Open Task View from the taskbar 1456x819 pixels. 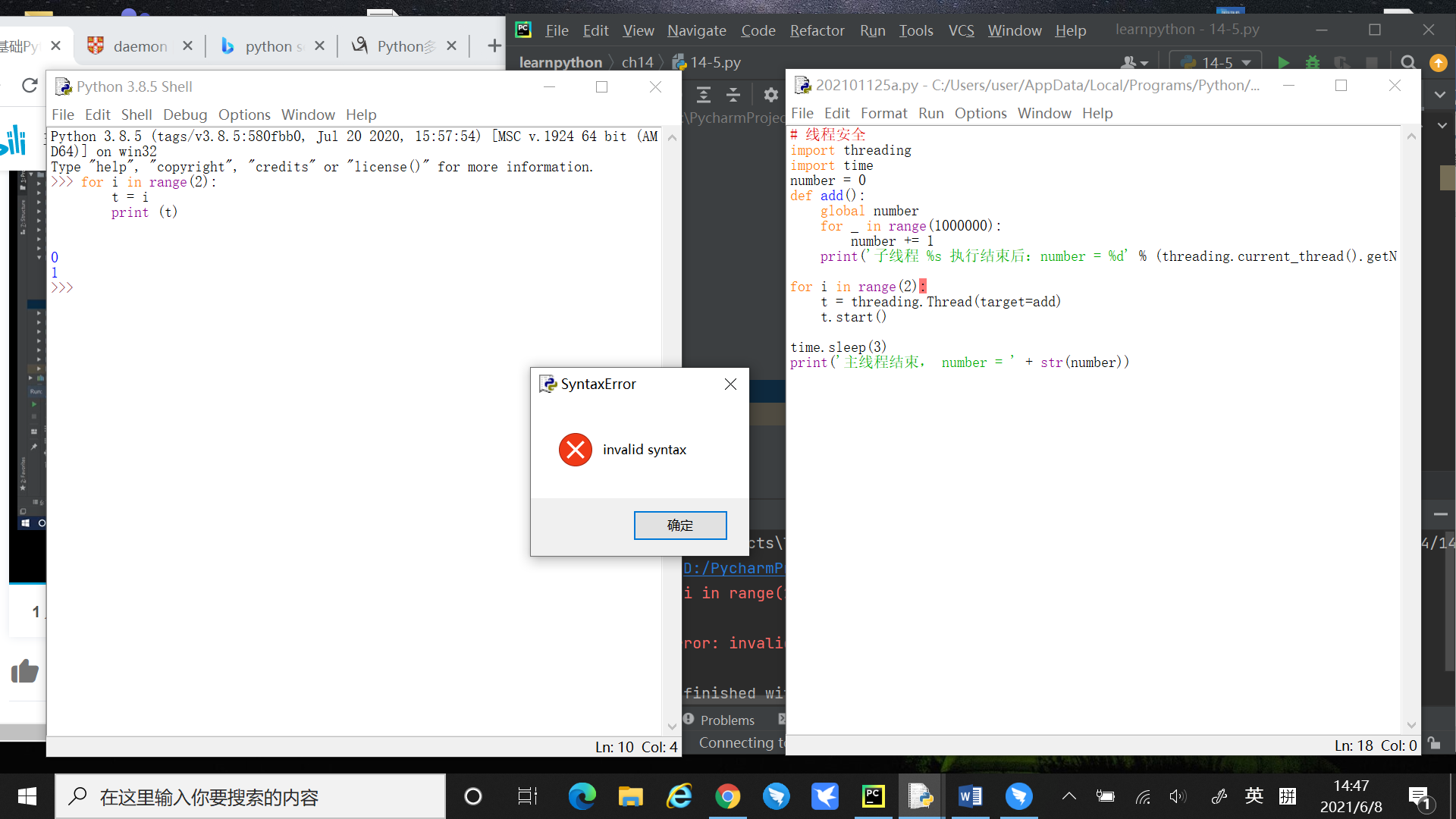pos(527,796)
